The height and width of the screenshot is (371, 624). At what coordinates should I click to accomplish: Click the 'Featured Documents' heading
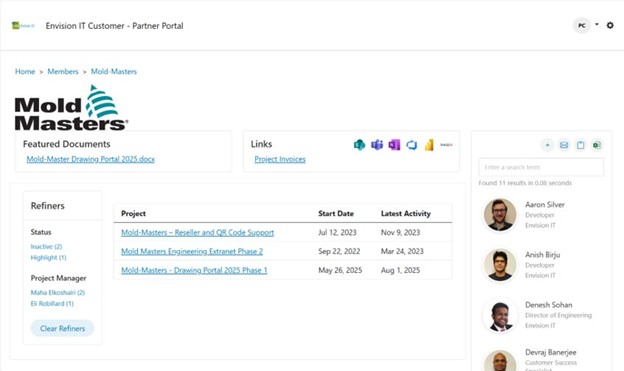click(66, 144)
